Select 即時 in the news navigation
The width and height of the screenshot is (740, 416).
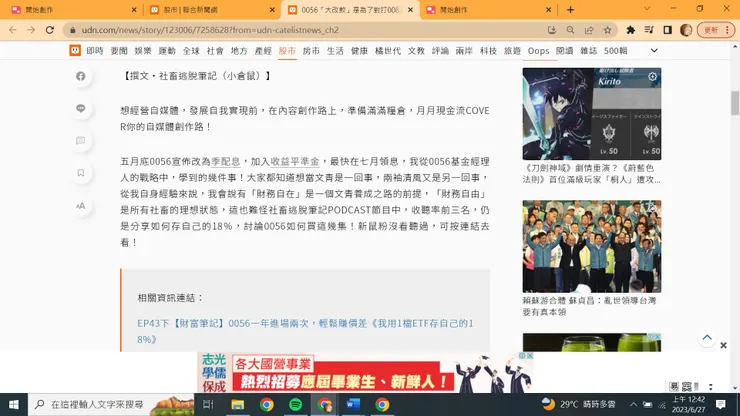click(x=95, y=51)
